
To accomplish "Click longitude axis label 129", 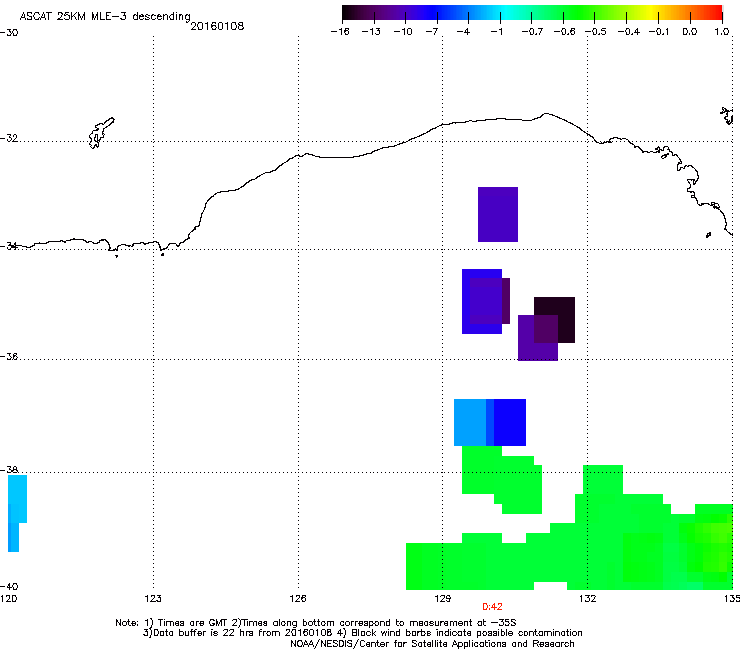I will coord(443,599).
